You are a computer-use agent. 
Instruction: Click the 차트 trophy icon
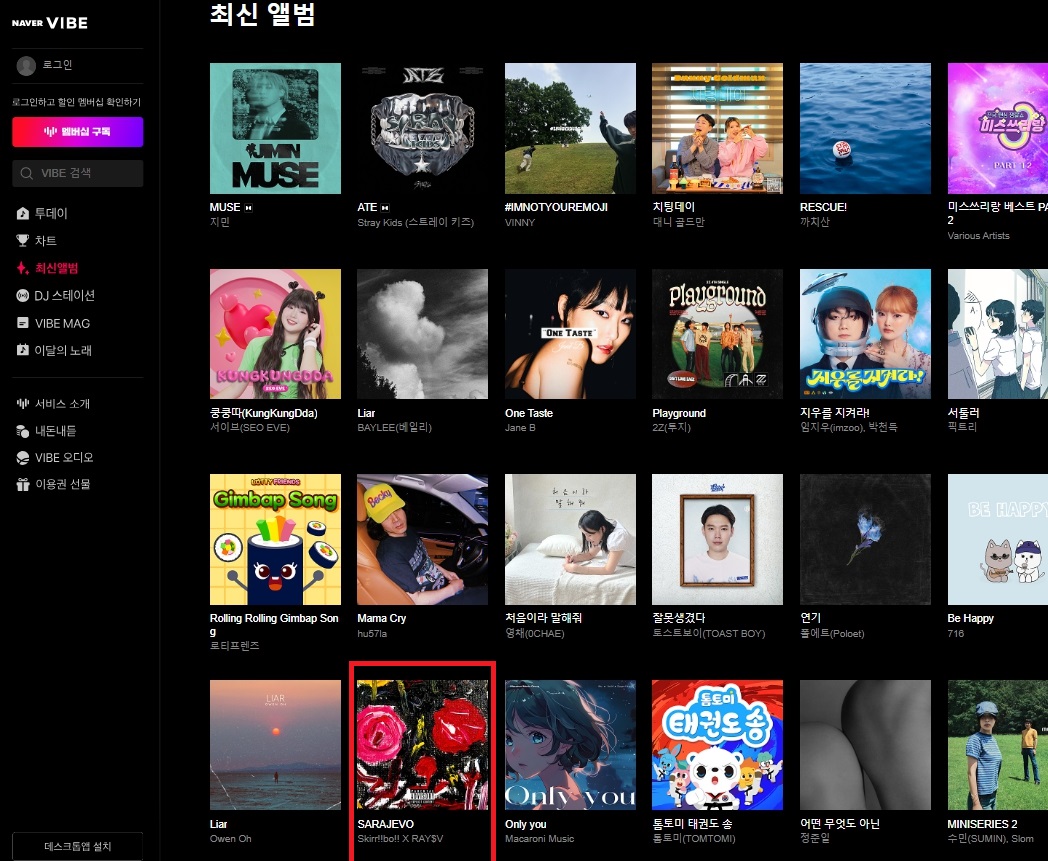click(x=23, y=240)
